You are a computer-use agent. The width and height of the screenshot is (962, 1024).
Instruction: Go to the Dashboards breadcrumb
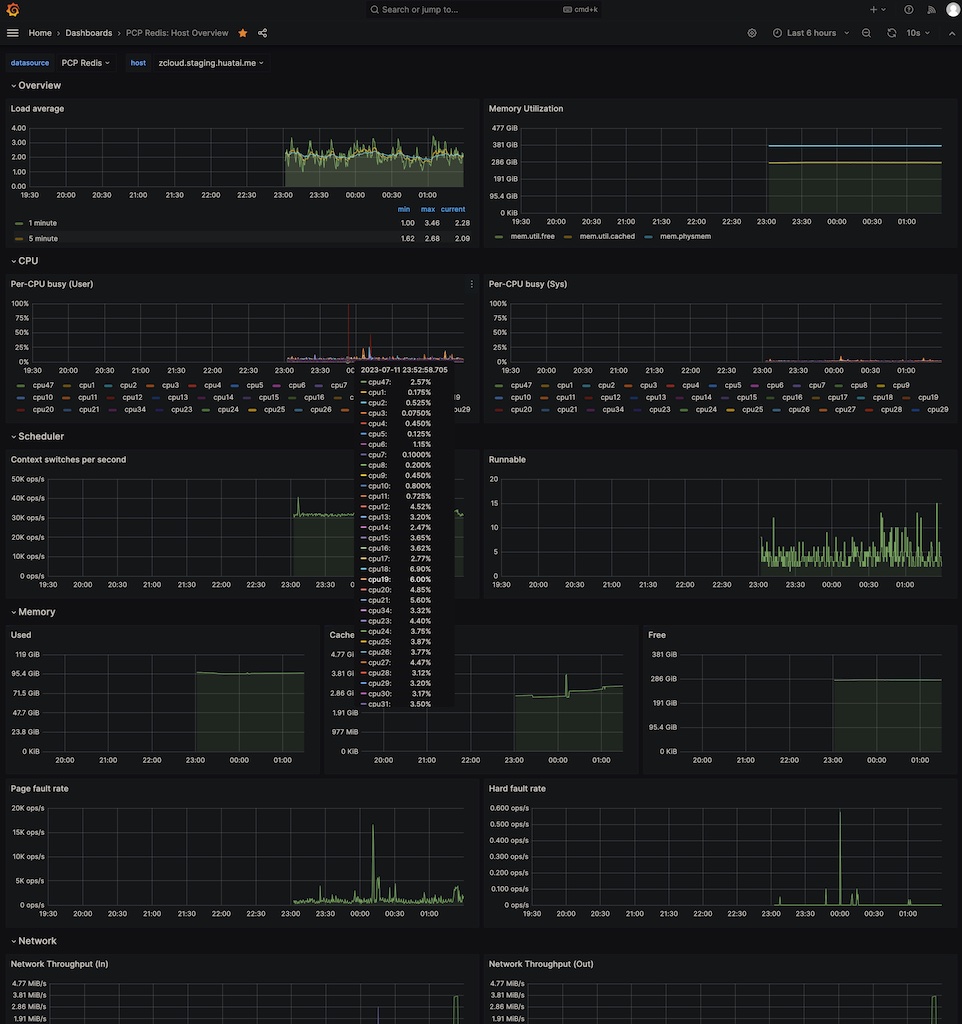(x=89, y=33)
